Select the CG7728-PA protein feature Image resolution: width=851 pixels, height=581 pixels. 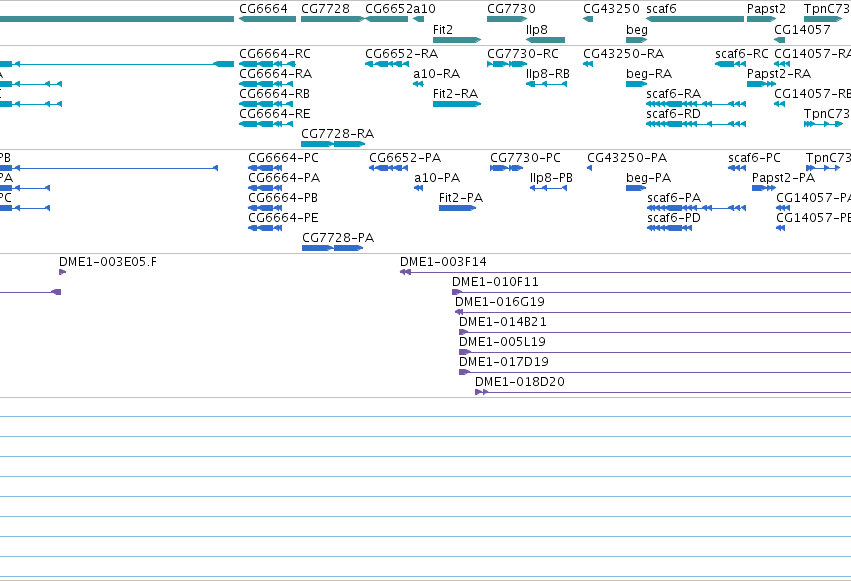(x=333, y=248)
